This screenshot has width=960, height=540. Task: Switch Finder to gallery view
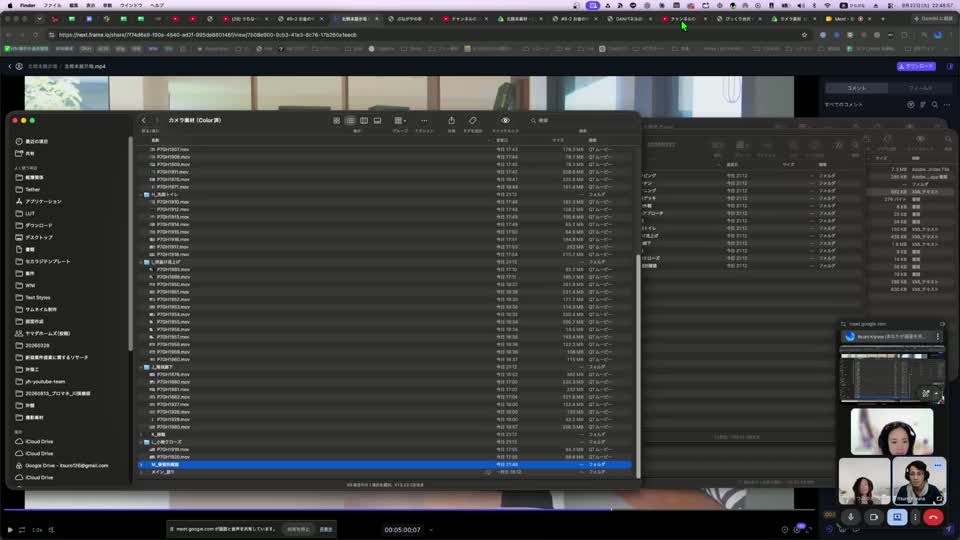[x=377, y=121]
